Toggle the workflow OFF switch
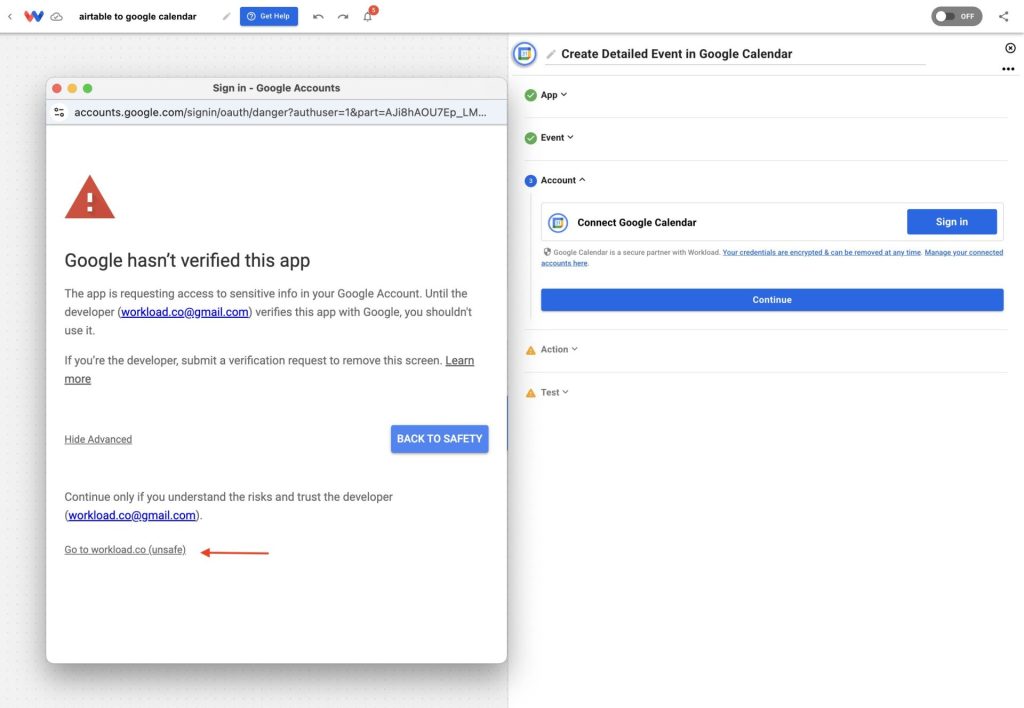Viewport: 1024px width, 708px height. (x=956, y=16)
